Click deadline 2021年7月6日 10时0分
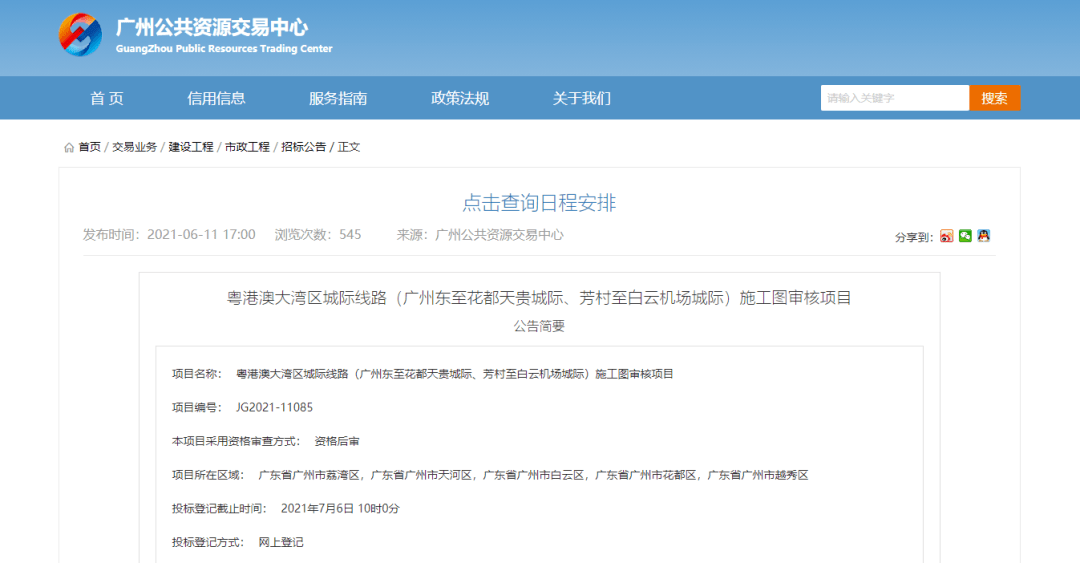Image resolution: width=1080 pixels, height=563 pixels. [x=340, y=509]
